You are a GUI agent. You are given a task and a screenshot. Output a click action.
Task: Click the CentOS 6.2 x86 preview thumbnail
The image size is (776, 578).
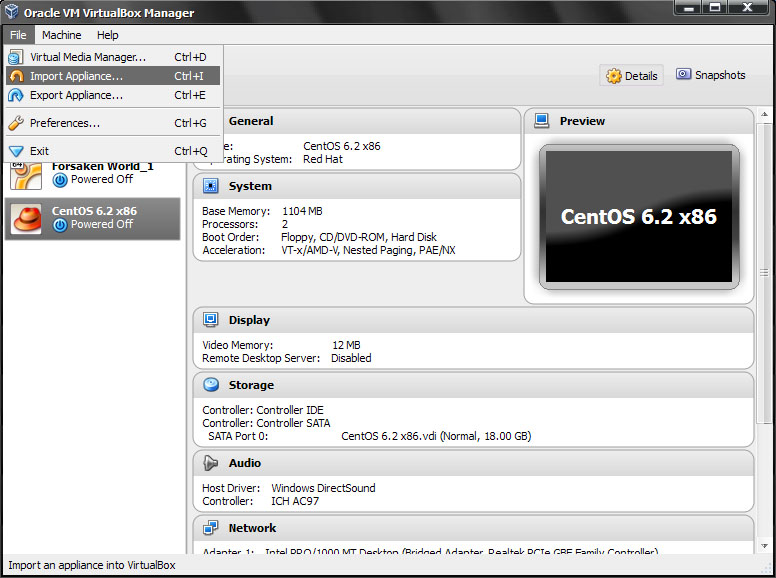coord(639,217)
